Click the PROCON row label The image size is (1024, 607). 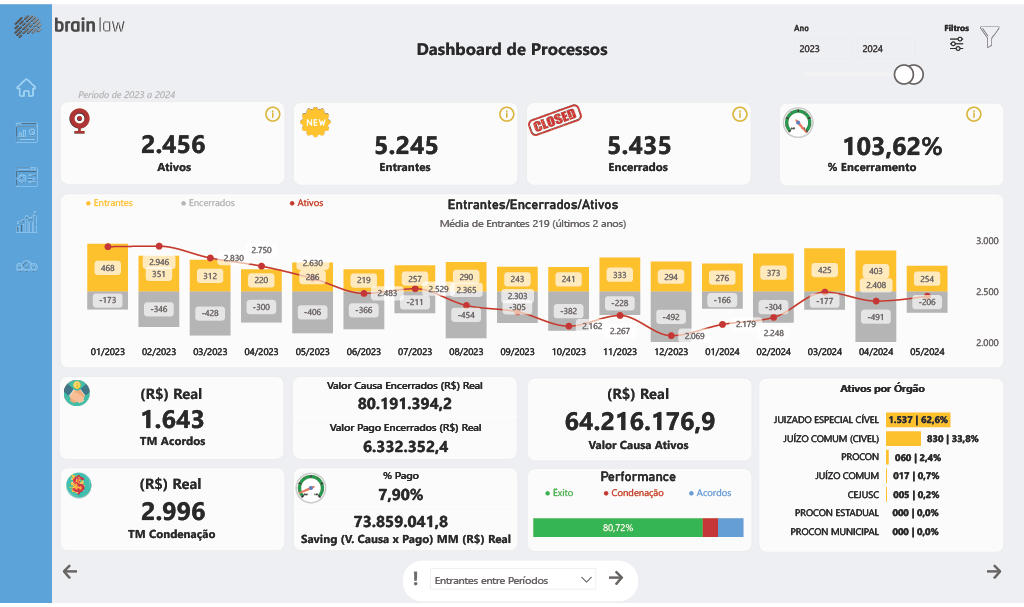[860, 457]
